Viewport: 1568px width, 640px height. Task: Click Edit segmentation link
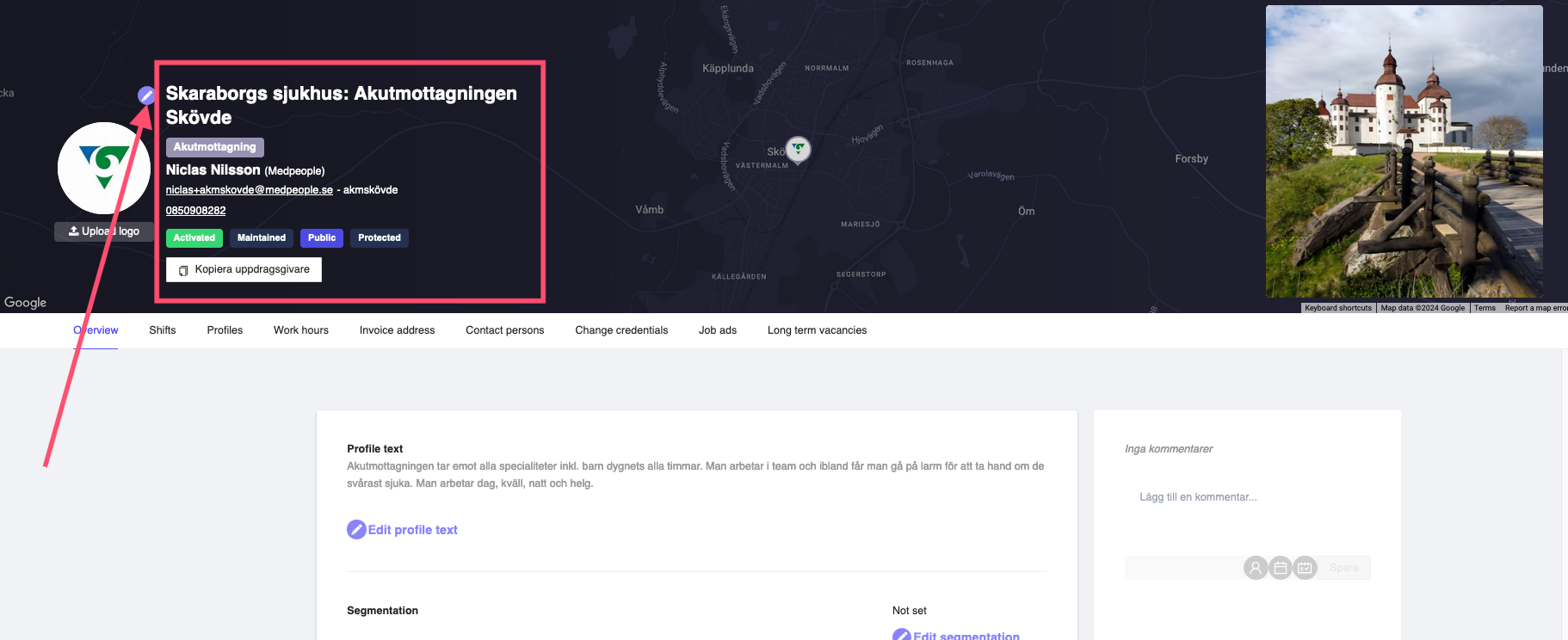click(x=966, y=636)
